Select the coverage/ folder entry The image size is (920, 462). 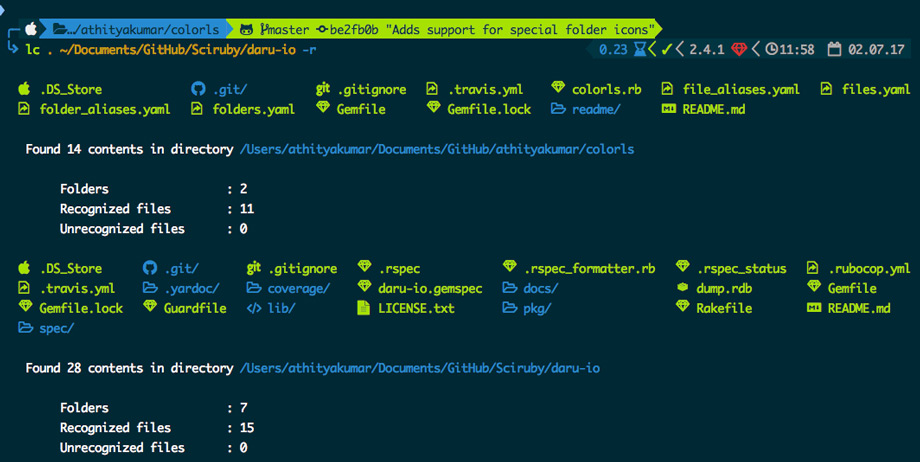tap(288, 288)
